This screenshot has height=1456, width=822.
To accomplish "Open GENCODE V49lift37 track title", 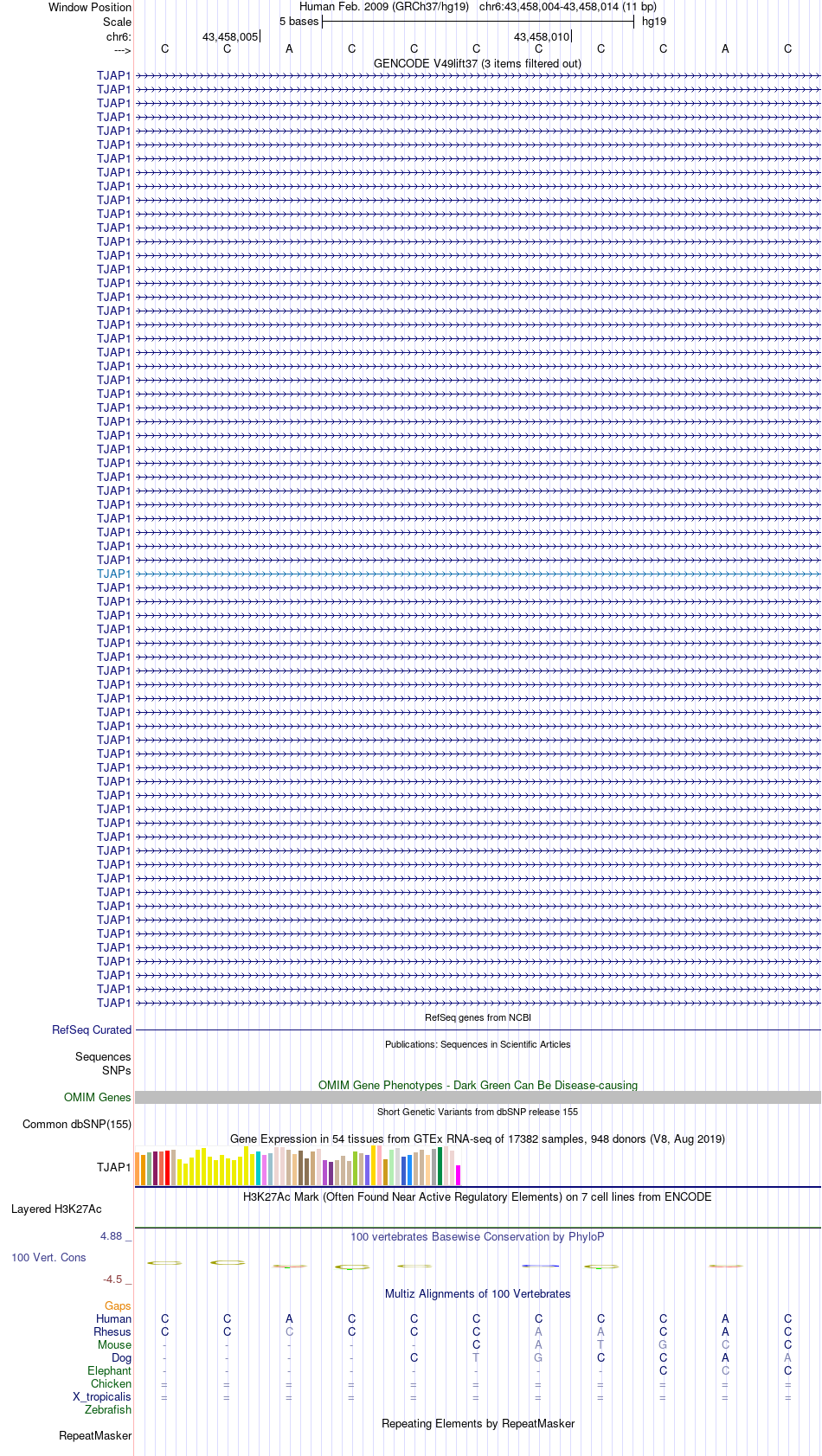I will point(478,64).
